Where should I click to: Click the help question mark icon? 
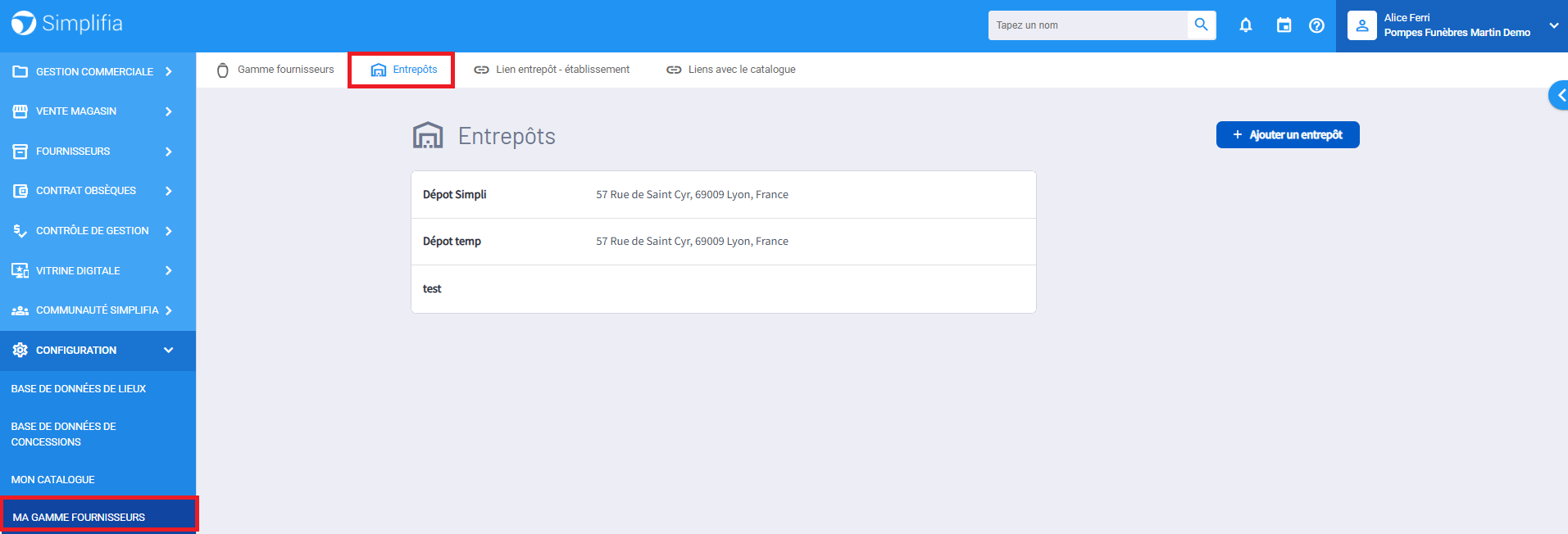click(x=1316, y=25)
